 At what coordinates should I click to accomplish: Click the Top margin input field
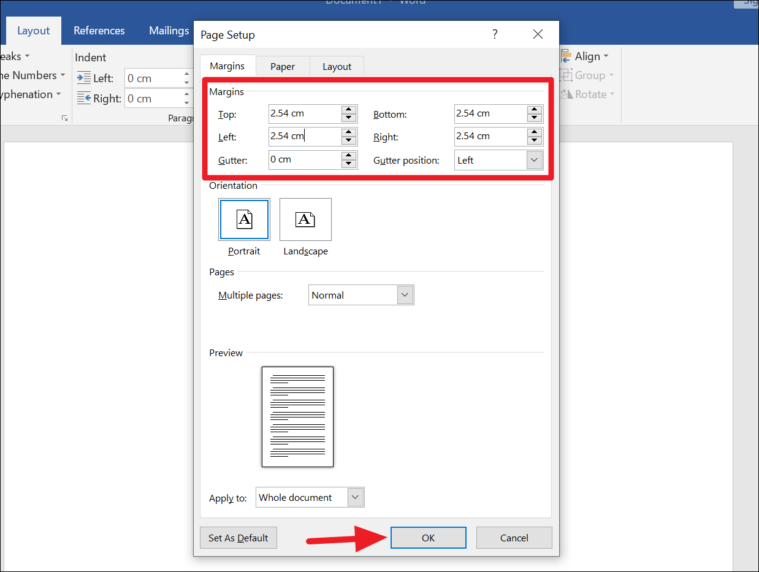tap(303, 114)
